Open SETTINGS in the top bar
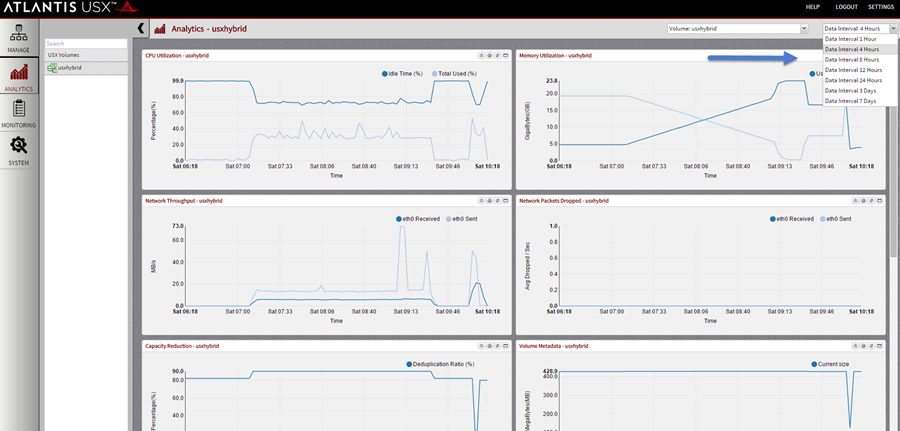The height and width of the screenshot is (431, 900). 881,7
